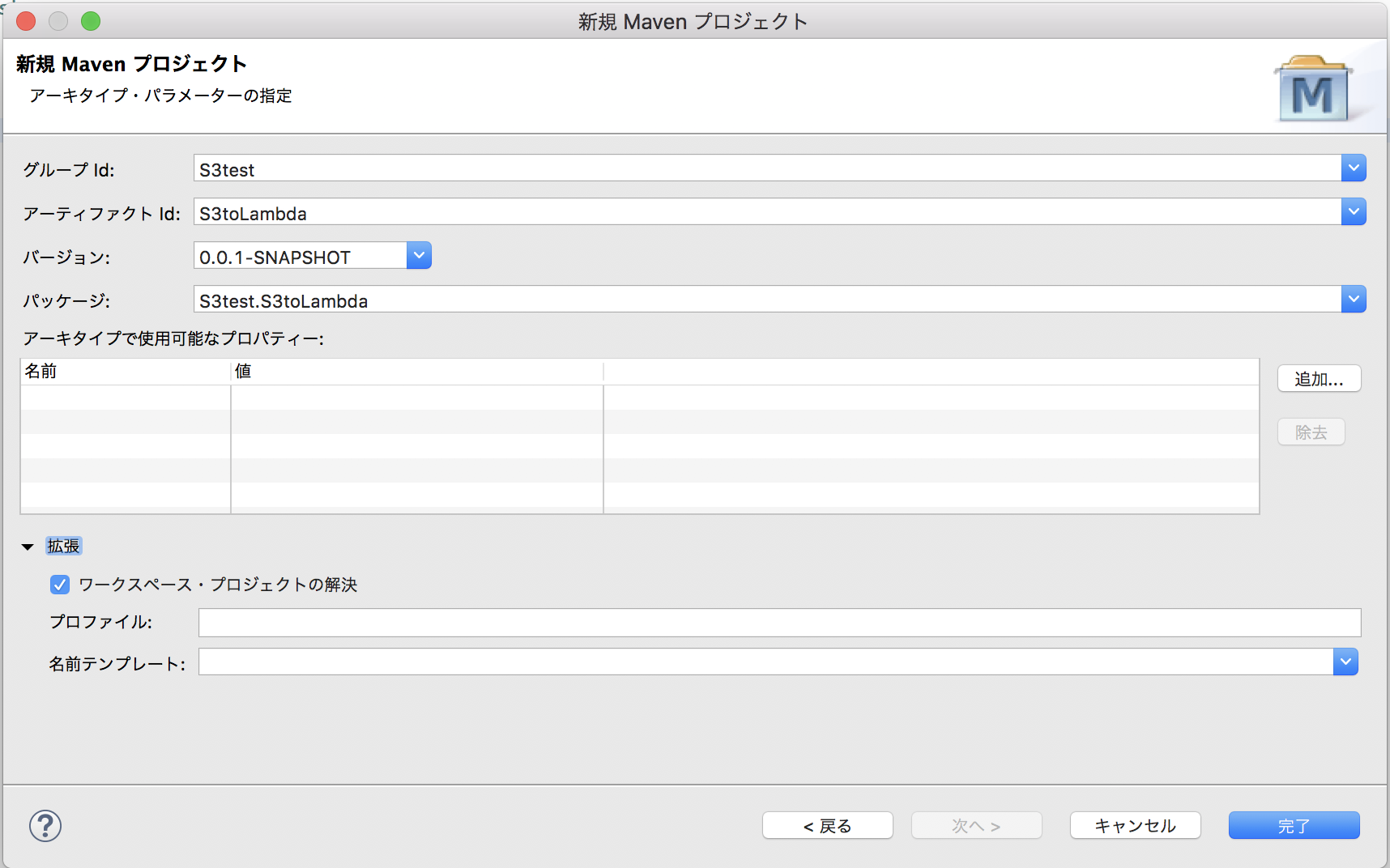Screen dimensions: 1390x868
Task: Focus the Artifact Id field containing S3toLambda
Action: coord(767,212)
